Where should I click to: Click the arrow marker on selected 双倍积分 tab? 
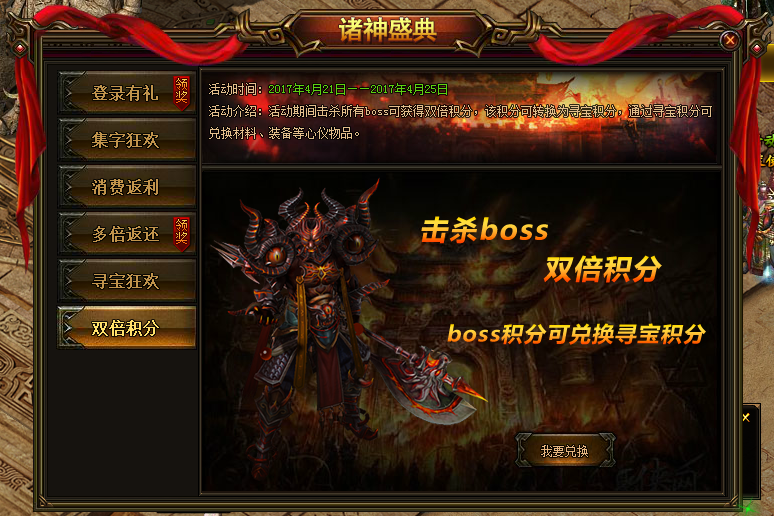[69, 327]
